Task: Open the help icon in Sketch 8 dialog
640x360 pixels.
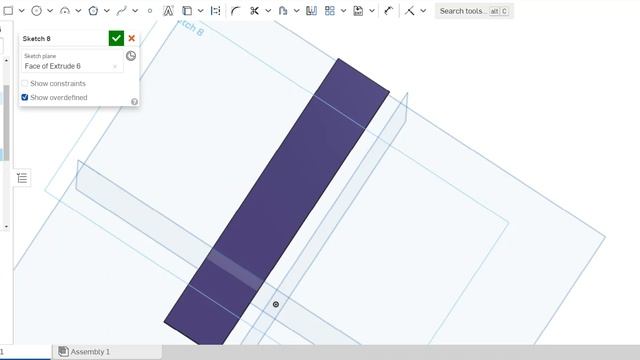Action: pos(134,102)
